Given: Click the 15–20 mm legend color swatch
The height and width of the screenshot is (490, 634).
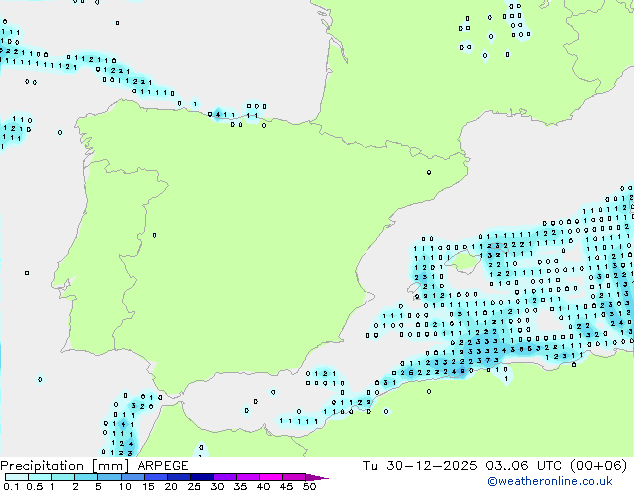Looking at the screenshot, I should [x=155, y=477].
